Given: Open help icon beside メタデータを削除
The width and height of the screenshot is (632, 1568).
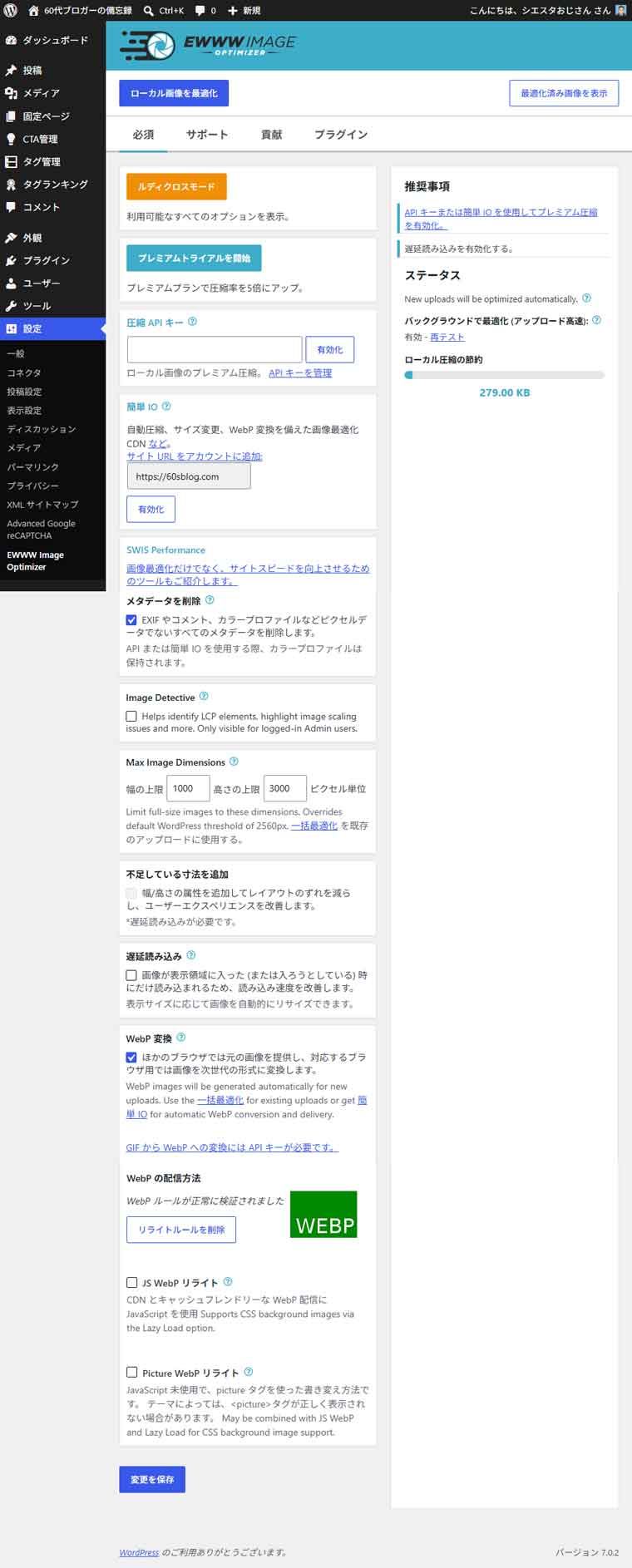Looking at the screenshot, I should (x=210, y=600).
